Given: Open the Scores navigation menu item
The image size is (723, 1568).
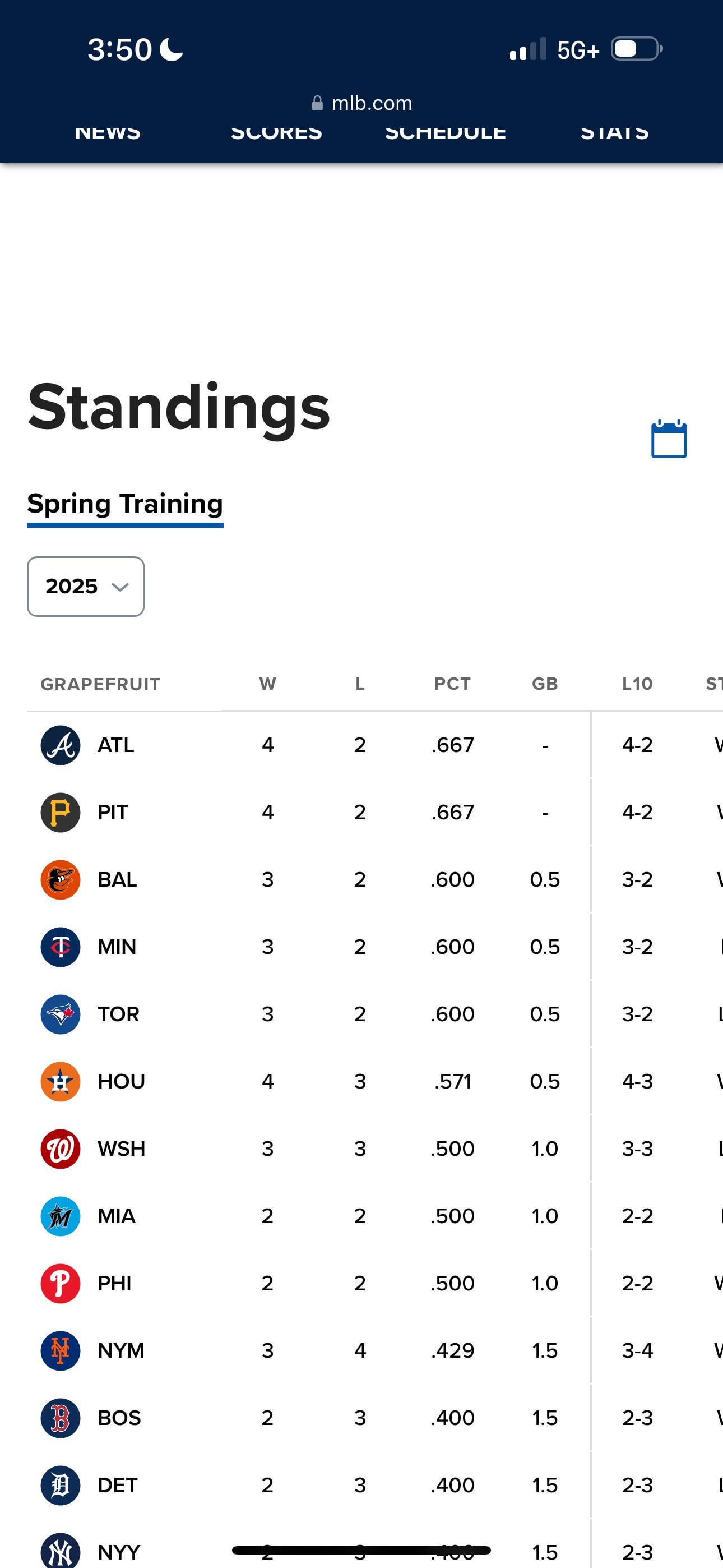Looking at the screenshot, I should coord(276,134).
